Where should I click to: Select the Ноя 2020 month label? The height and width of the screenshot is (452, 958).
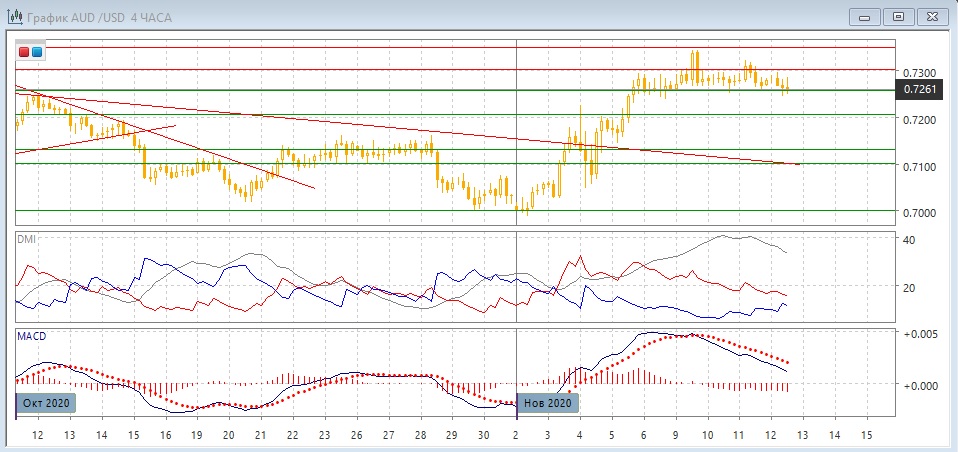(x=547, y=403)
